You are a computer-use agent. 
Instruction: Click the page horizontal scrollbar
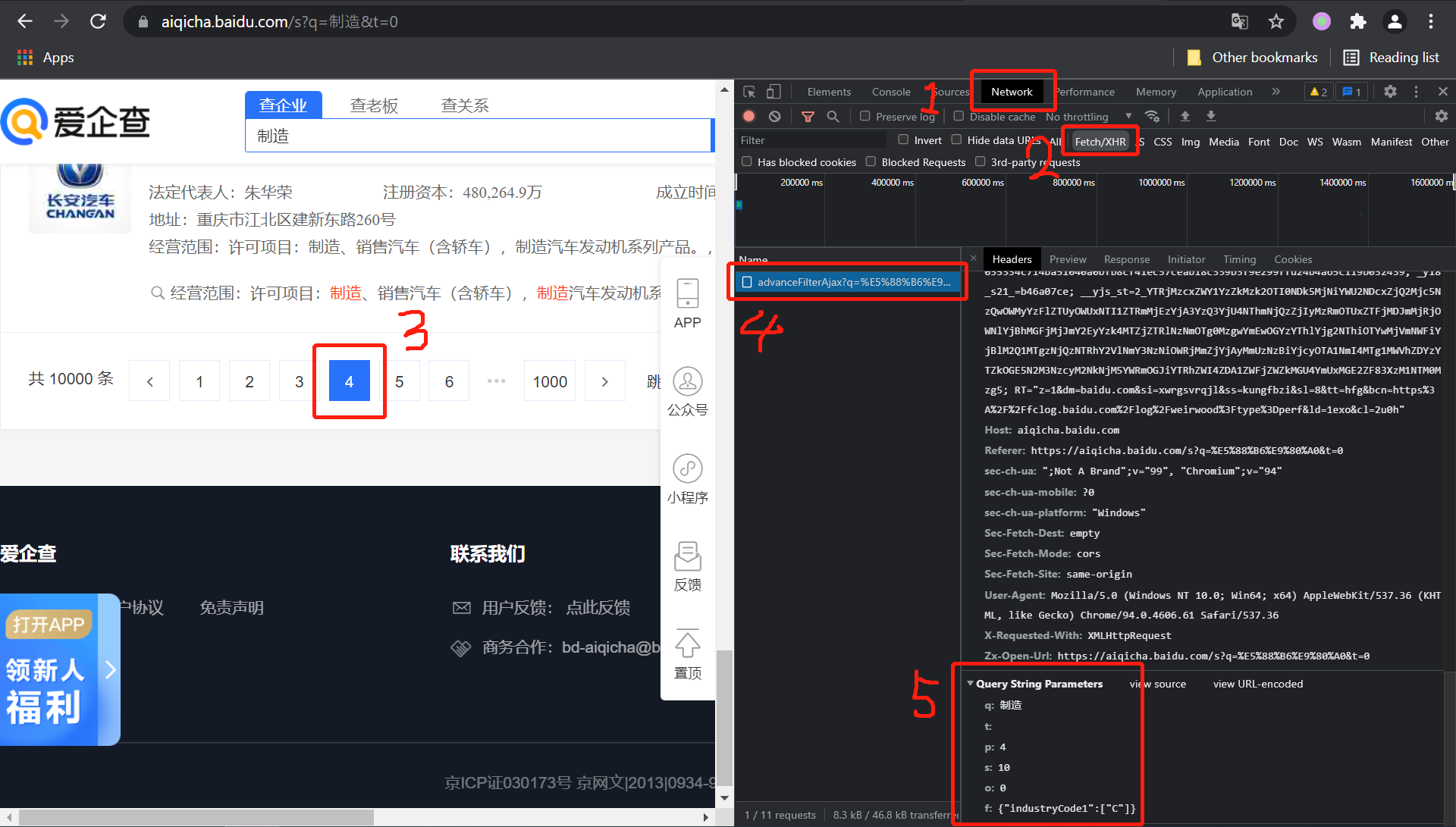[x=197, y=817]
